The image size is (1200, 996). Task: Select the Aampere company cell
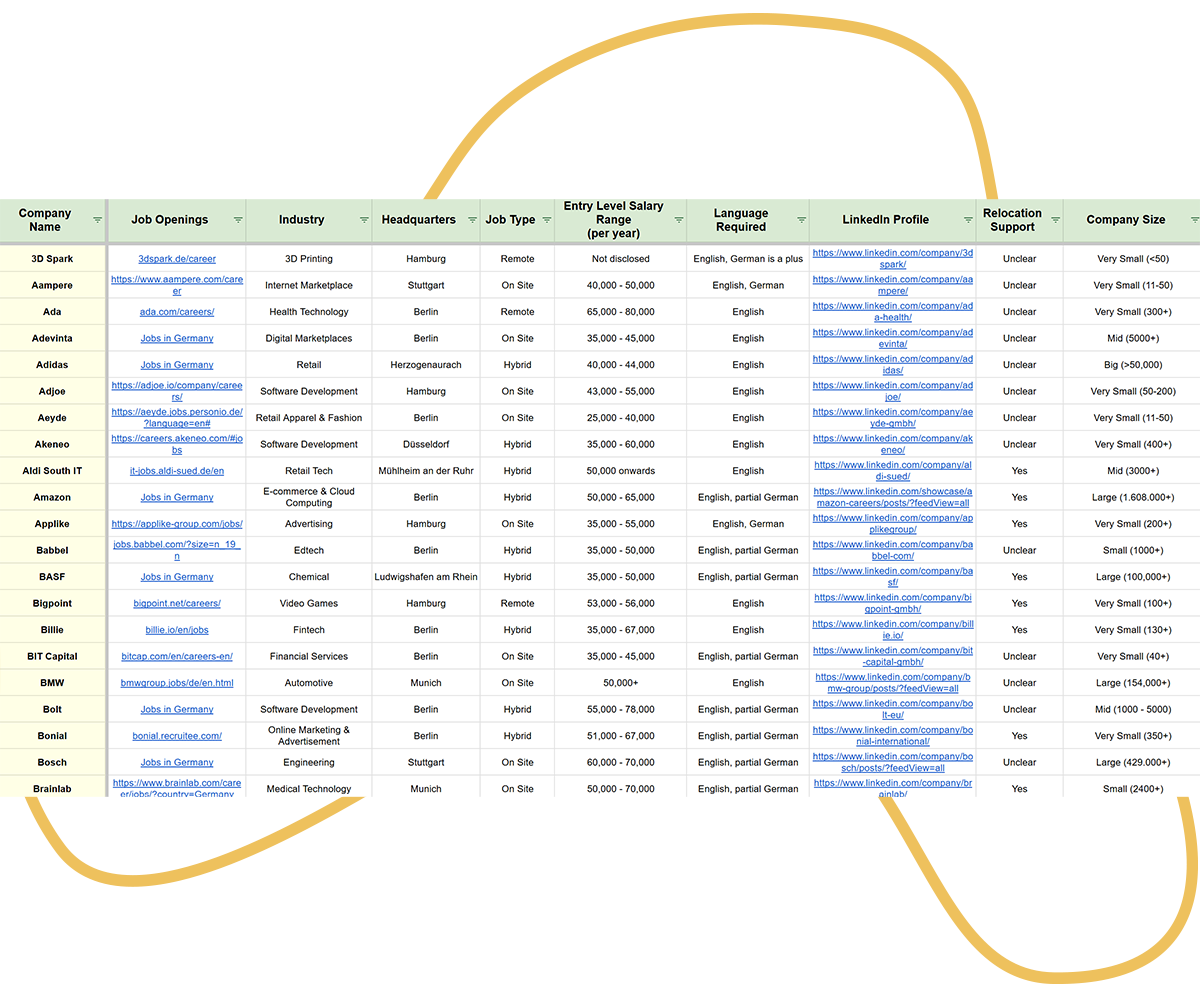click(x=52, y=285)
